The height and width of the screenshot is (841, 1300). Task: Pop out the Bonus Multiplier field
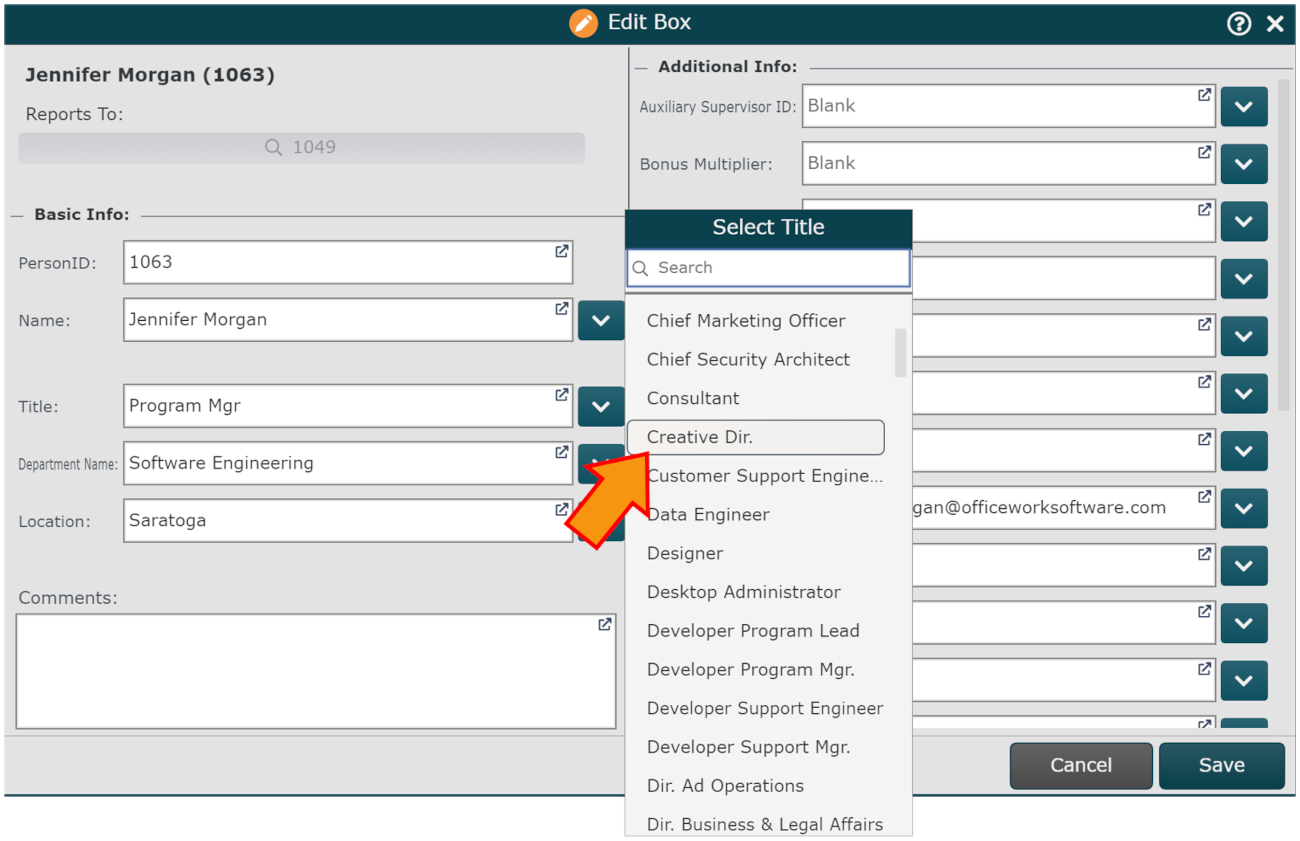pyautogui.click(x=1205, y=152)
